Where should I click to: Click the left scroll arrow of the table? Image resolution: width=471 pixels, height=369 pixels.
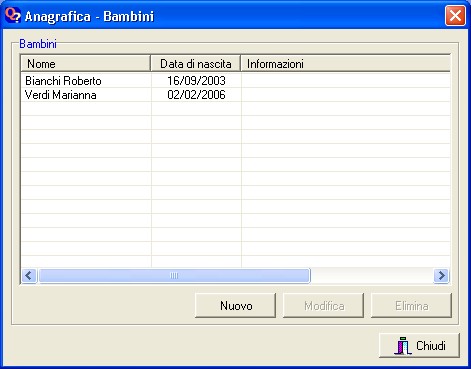point(29,276)
